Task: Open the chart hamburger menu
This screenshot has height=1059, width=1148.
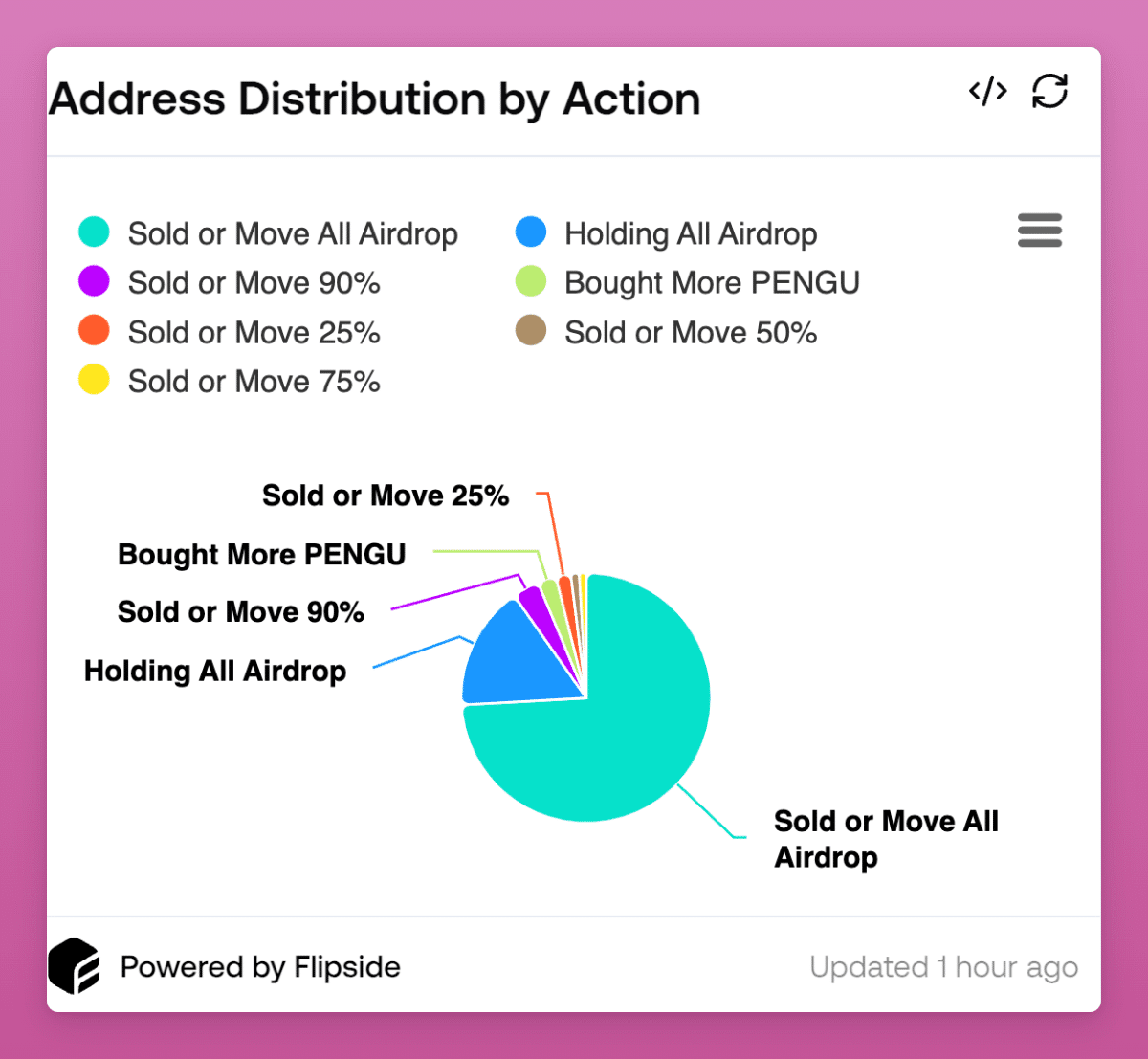Action: click(x=1040, y=231)
